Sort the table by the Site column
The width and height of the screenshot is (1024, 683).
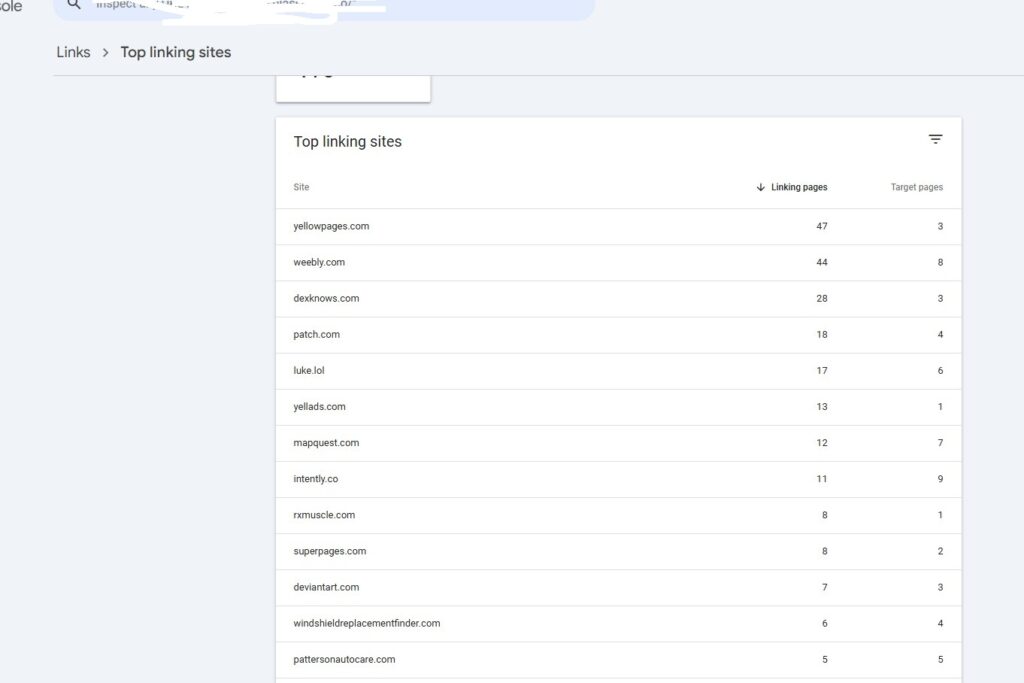pos(301,187)
